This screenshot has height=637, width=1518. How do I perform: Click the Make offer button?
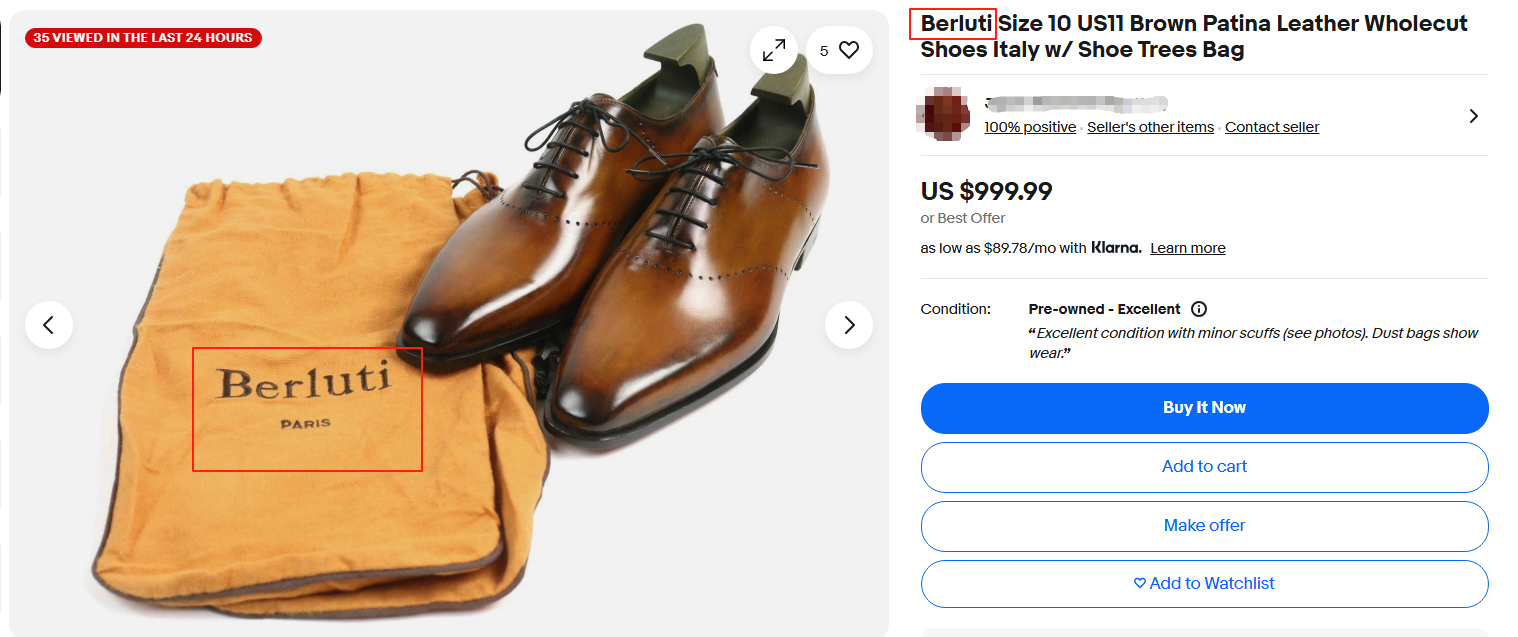click(1204, 525)
